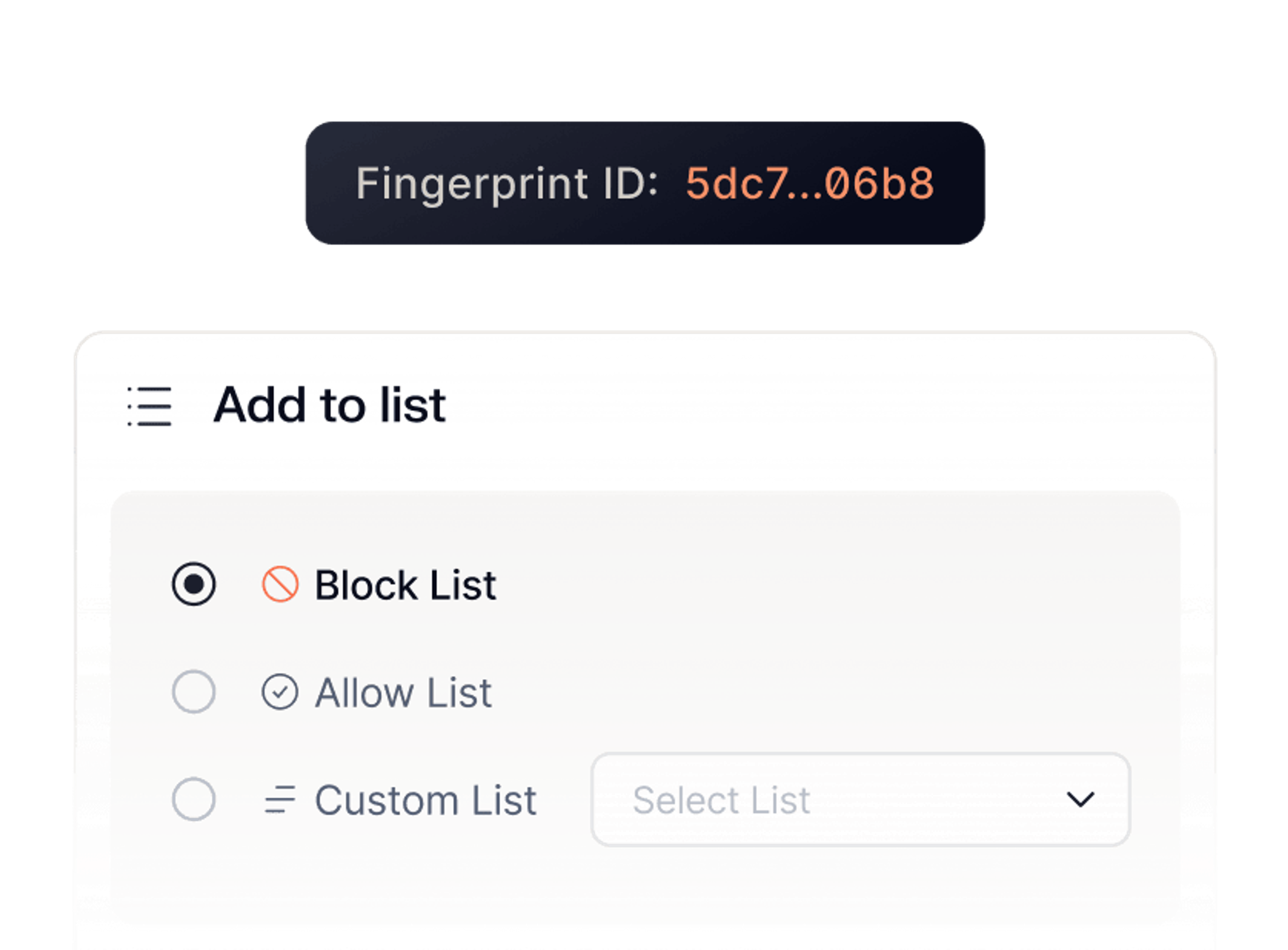The image size is (1288, 950).
Task: Select the Custom List radio button
Action: [x=194, y=799]
